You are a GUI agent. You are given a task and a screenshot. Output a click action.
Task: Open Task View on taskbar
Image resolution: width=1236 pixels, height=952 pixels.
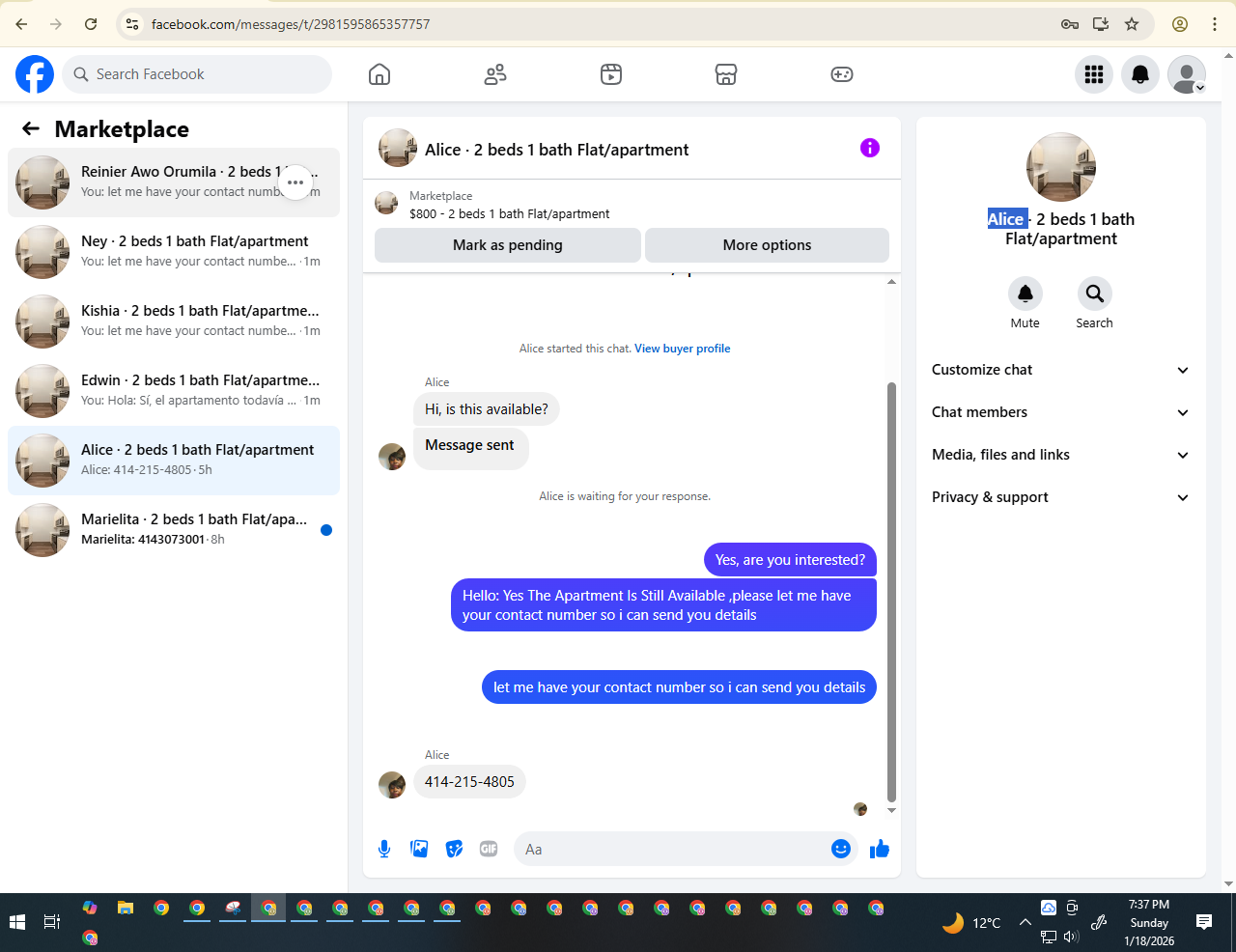point(52,922)
